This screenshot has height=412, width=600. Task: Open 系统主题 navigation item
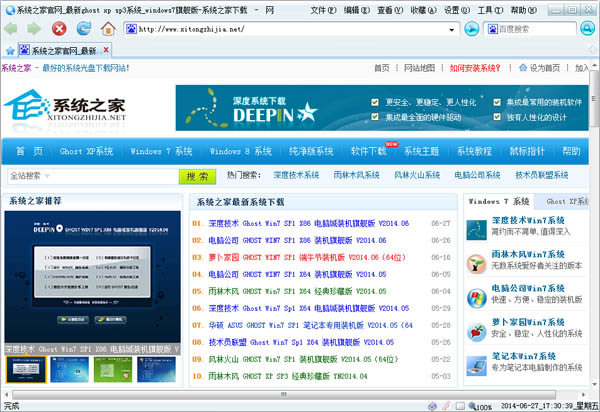tap(421, 151)
